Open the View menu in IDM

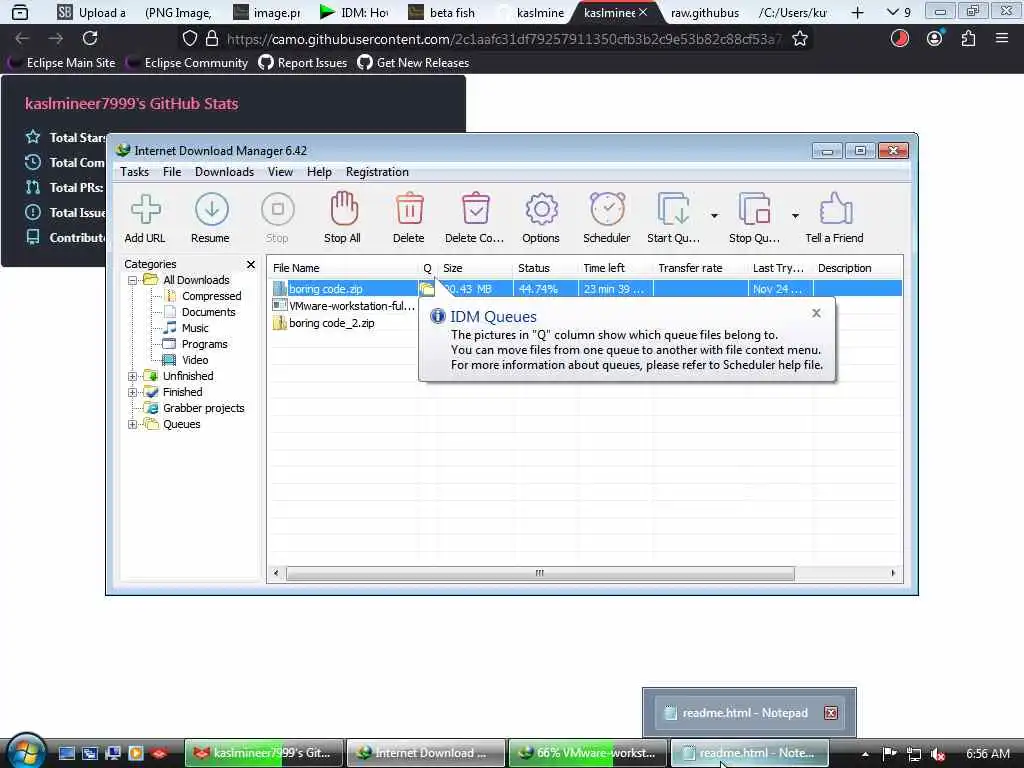coord(280,172)
